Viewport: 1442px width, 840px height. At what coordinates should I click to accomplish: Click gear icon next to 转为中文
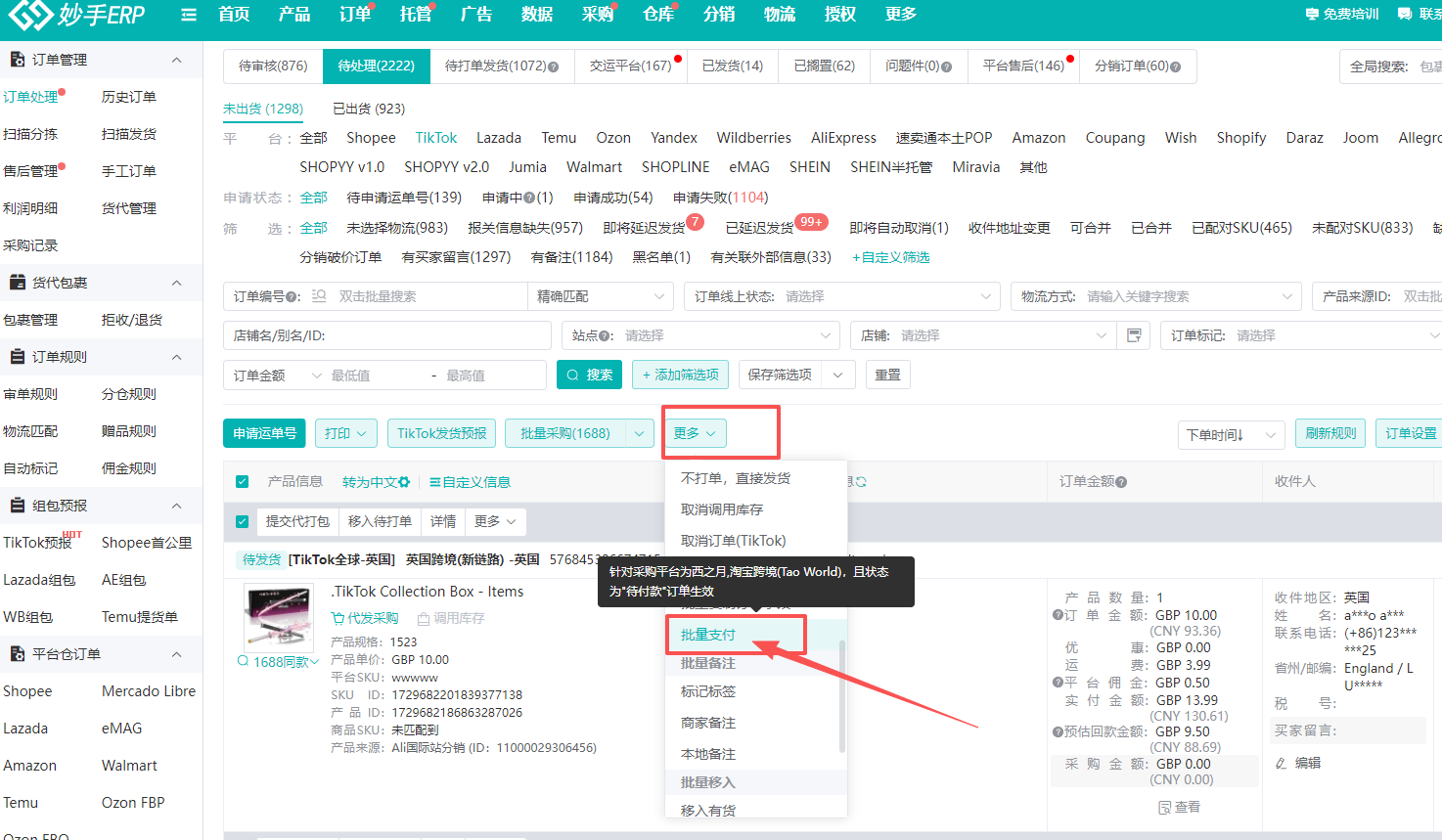click(404, 482)
